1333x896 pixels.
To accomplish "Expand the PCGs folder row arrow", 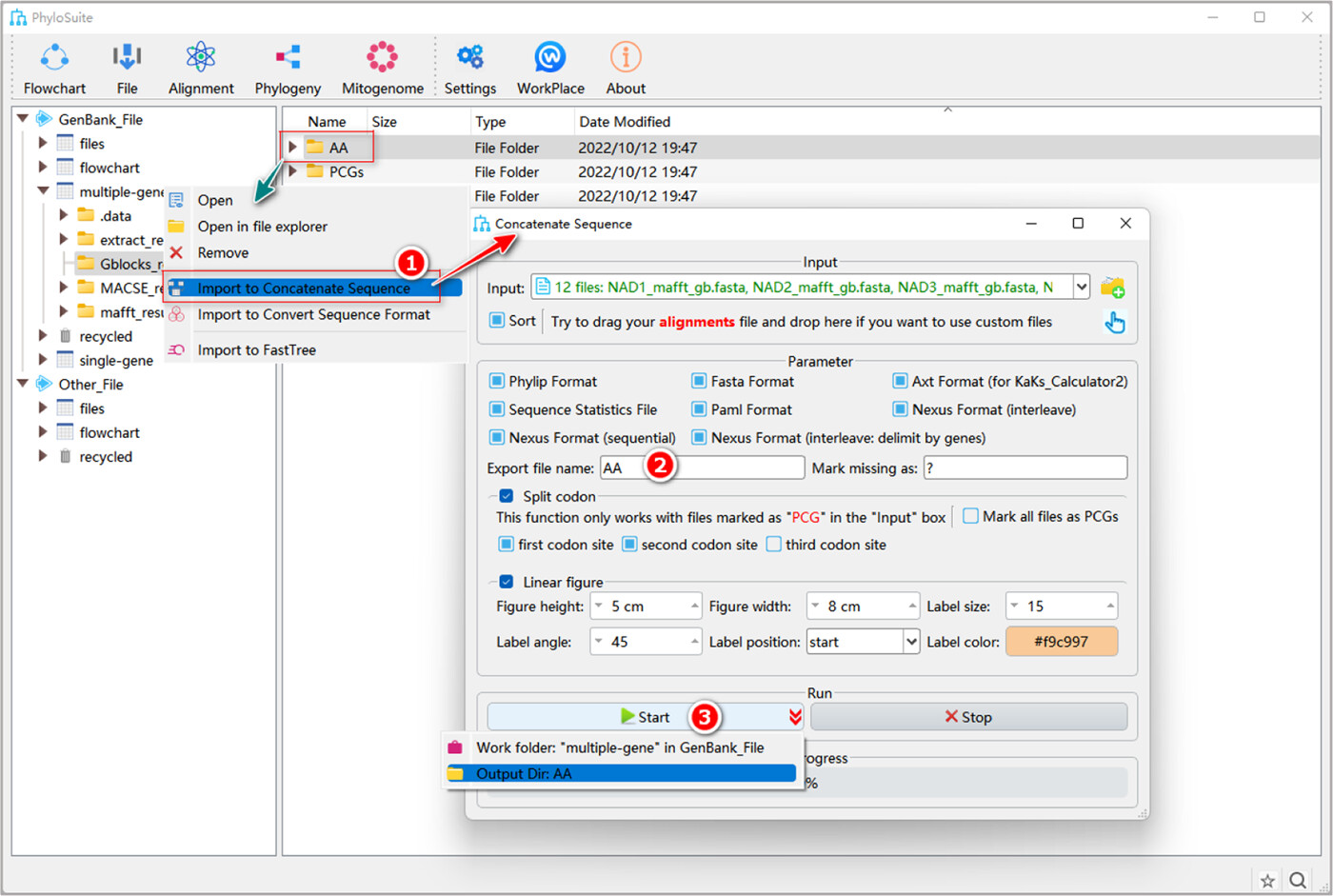I will [293, 171].
